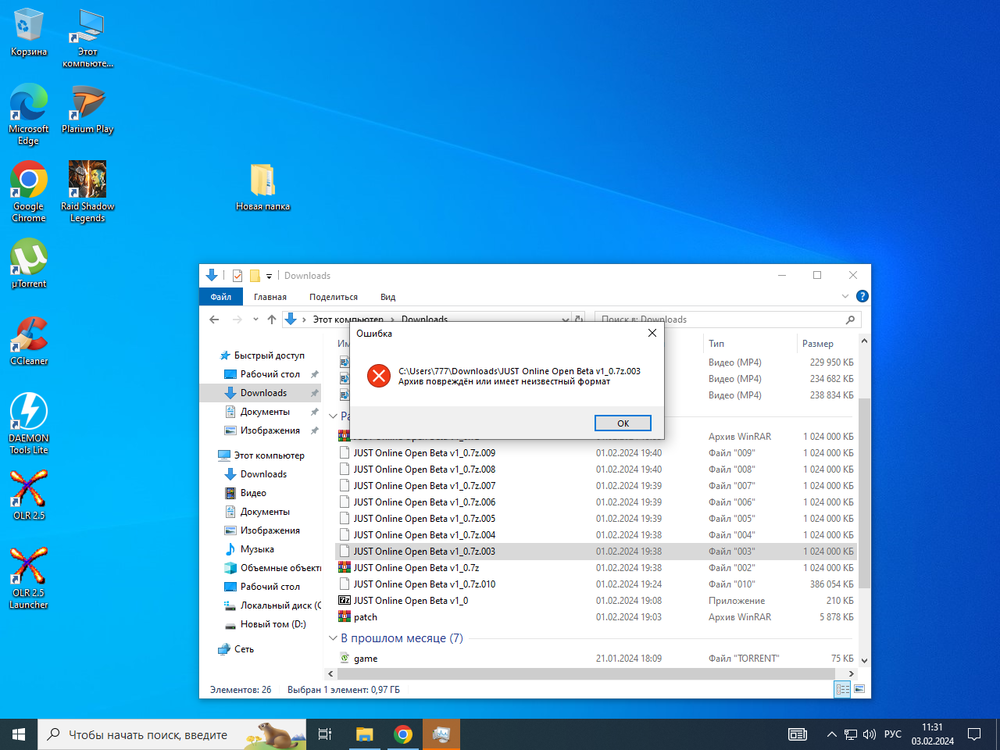Switch to large icons view button
Viewport: 1000px width, 750px height.
point(857,690)
